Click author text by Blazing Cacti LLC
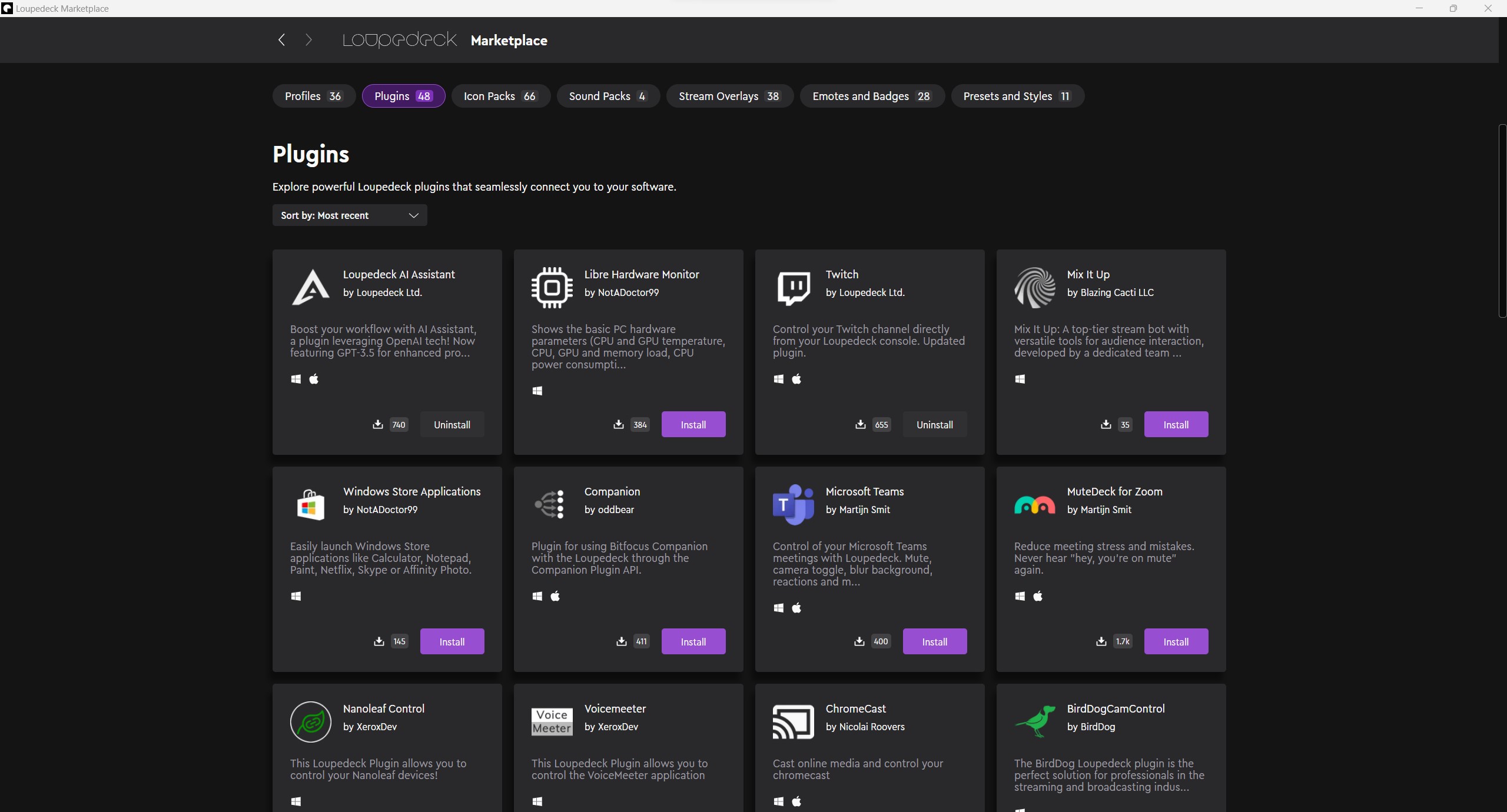 (1110, 292)
